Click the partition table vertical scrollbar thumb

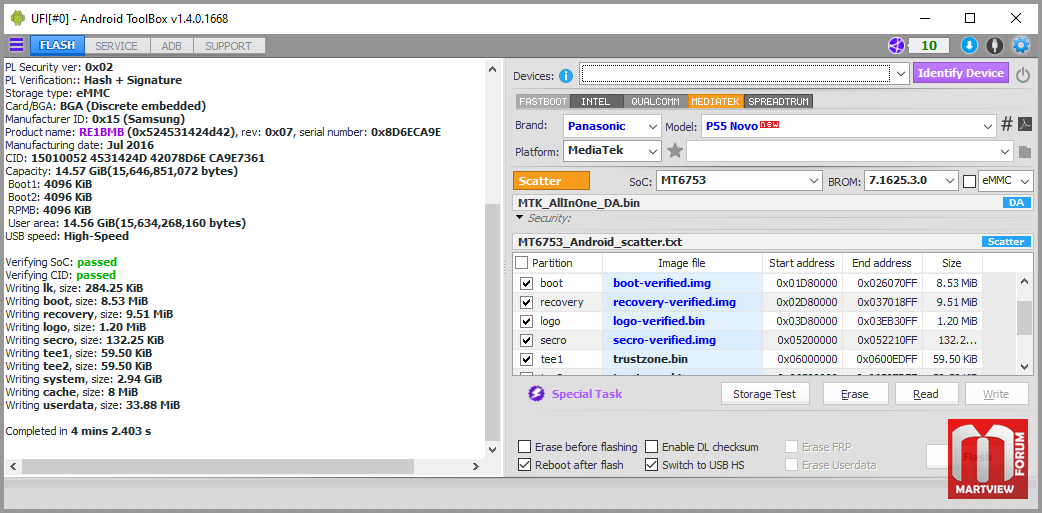1025,320
